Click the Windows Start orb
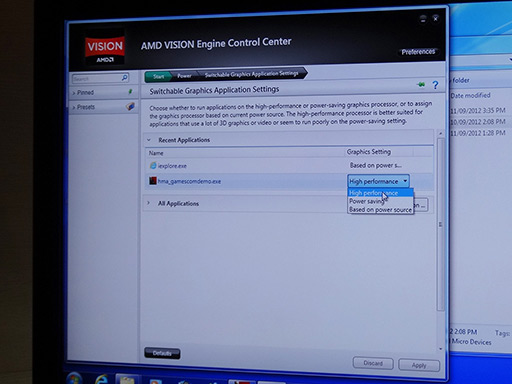512x384 pixels. point(74,379)
